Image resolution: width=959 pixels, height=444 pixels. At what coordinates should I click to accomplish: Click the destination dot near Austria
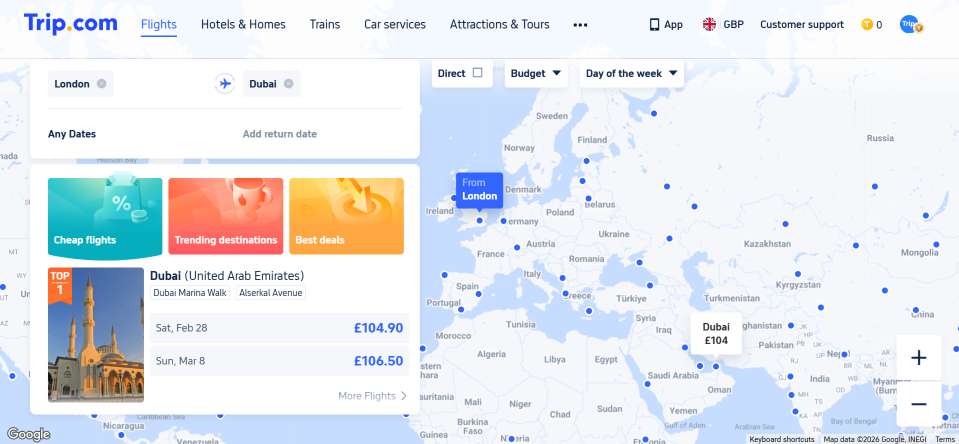(x=517, y=248)
